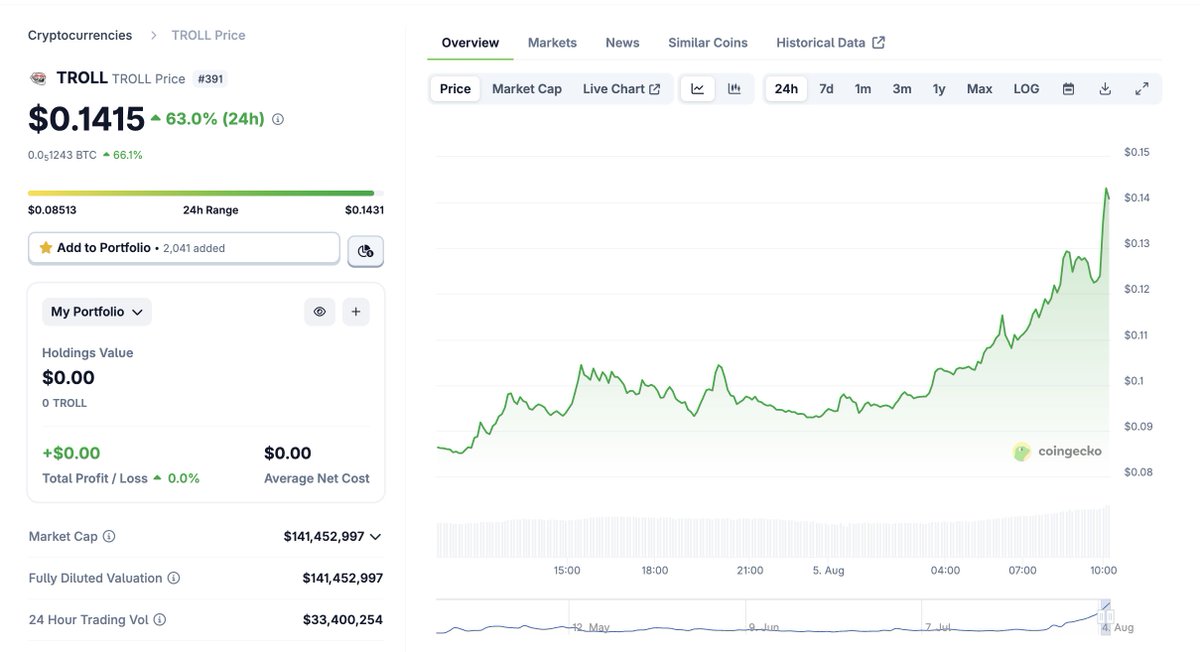This screenshot has height=652, width=1200.
Task: Select the 1m time range
Action: (863, 89)
